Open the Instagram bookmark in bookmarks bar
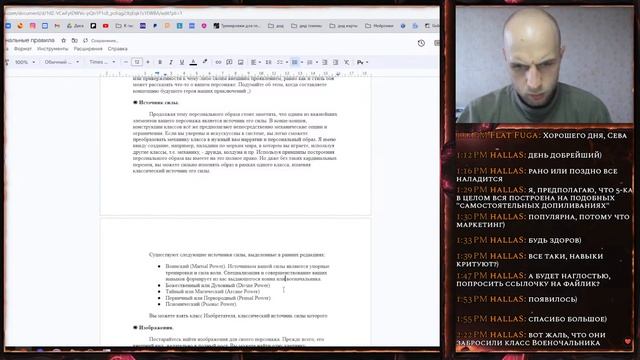 tap(33, 26)
